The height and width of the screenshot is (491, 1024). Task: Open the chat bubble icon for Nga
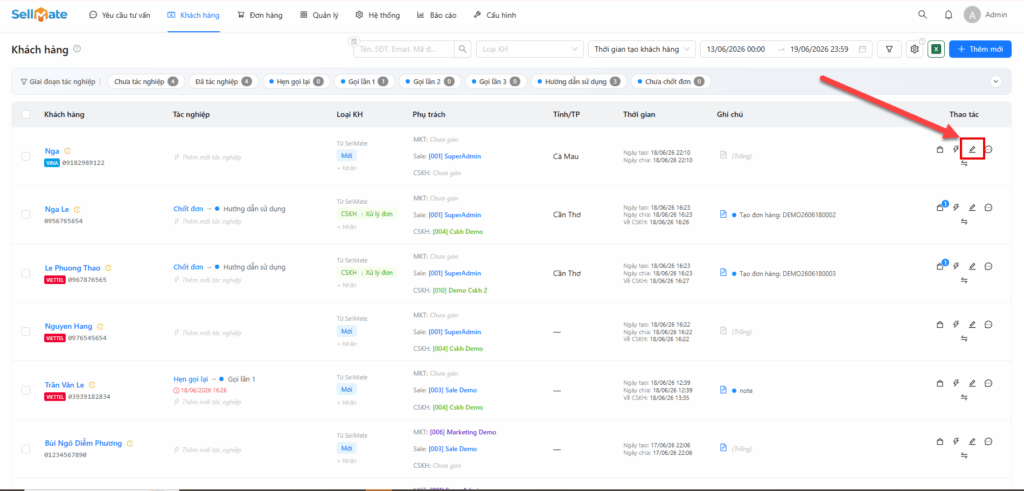tap(989, 150)
